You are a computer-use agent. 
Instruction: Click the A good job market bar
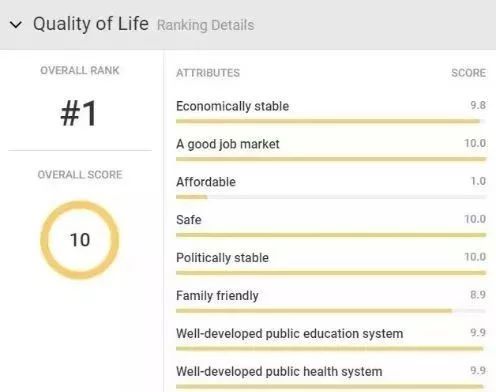331,159
